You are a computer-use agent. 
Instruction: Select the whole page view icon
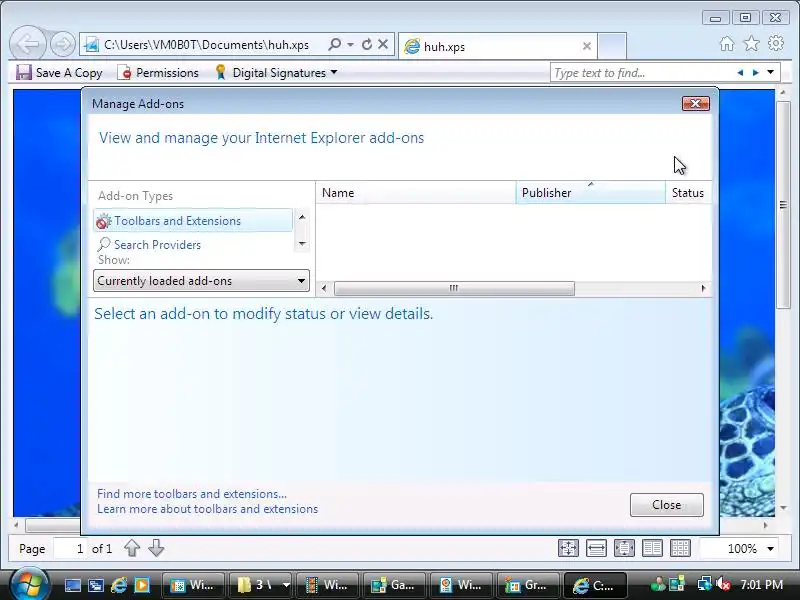pyautogui.click(x=624, y=548)
